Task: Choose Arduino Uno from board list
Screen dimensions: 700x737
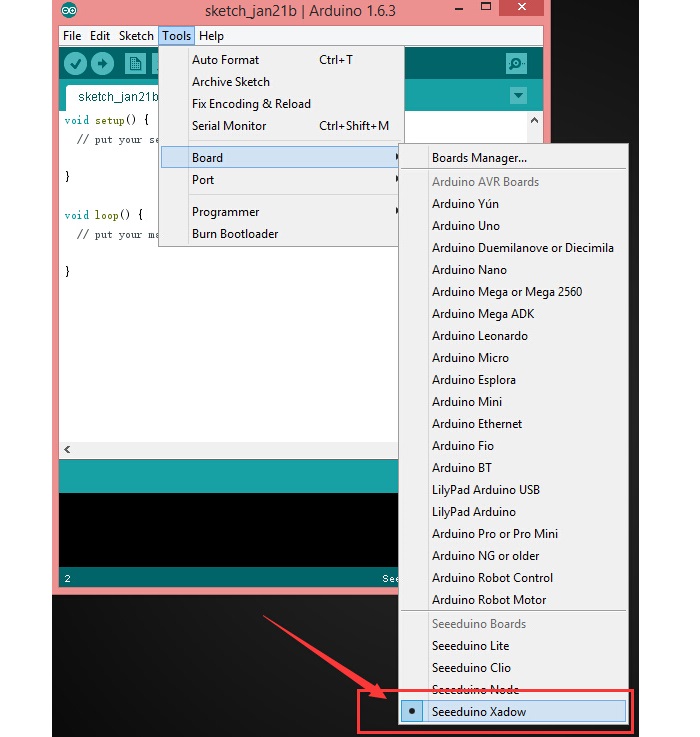Action: [466, 226]
